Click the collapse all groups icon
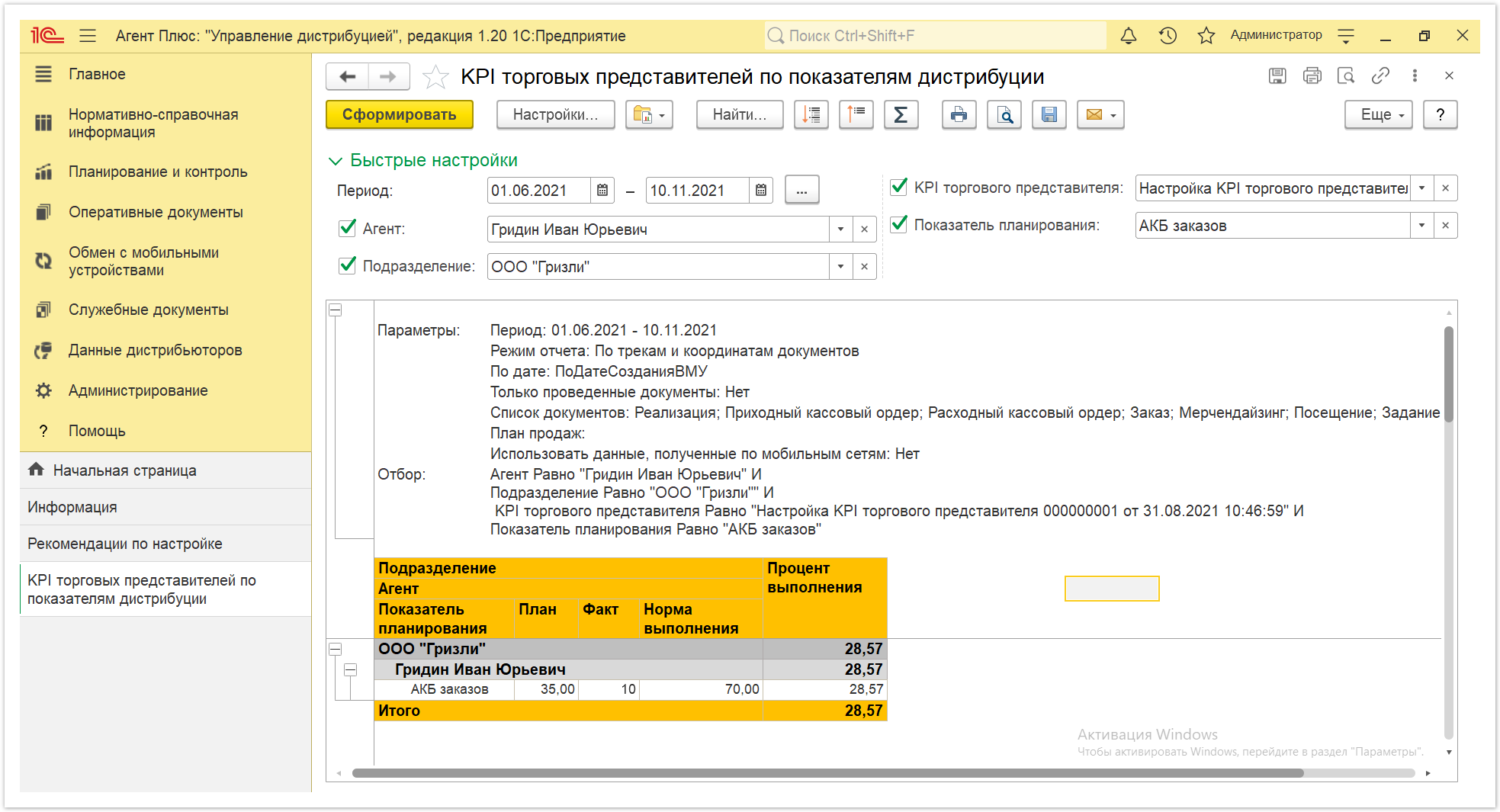The image size is (1500, 812). 856,115
